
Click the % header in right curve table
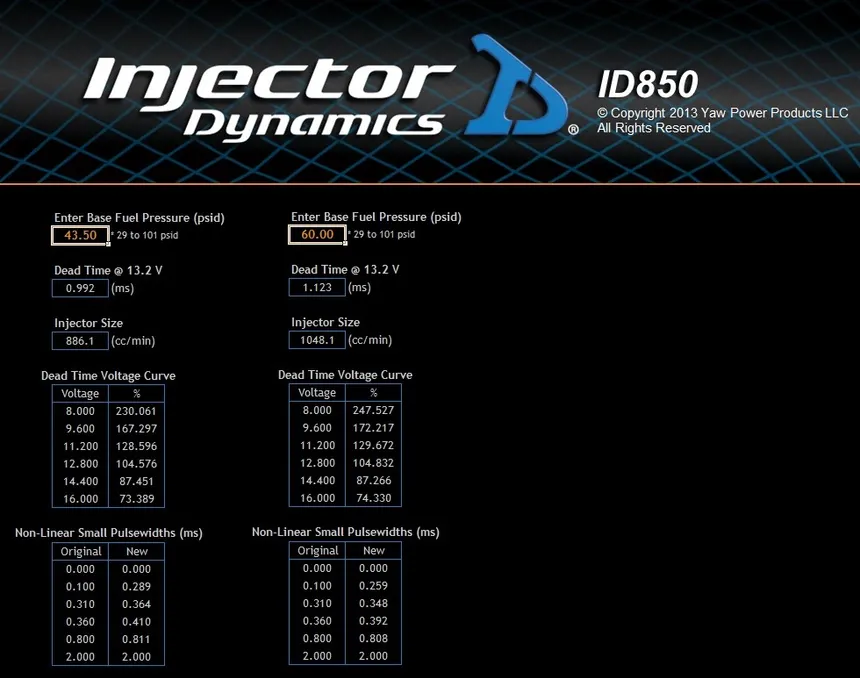click(374, 392)
